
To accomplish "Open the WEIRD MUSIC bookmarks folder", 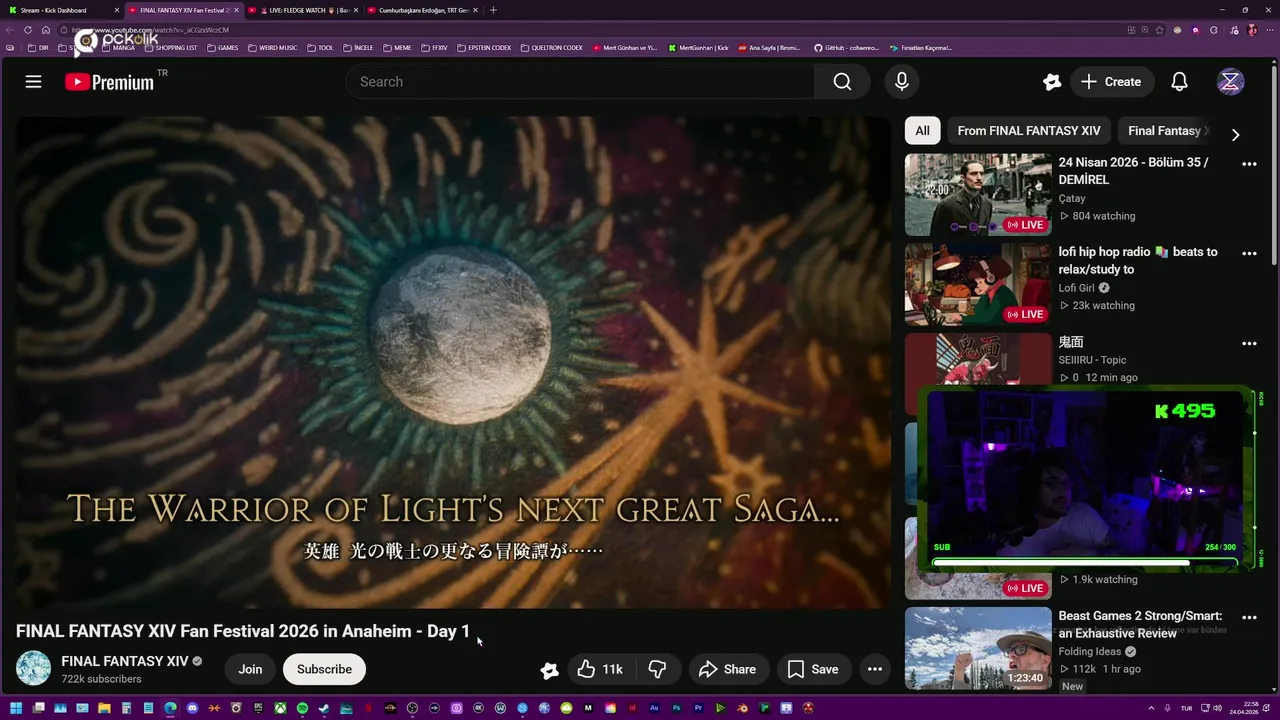I will click(271, 48).
